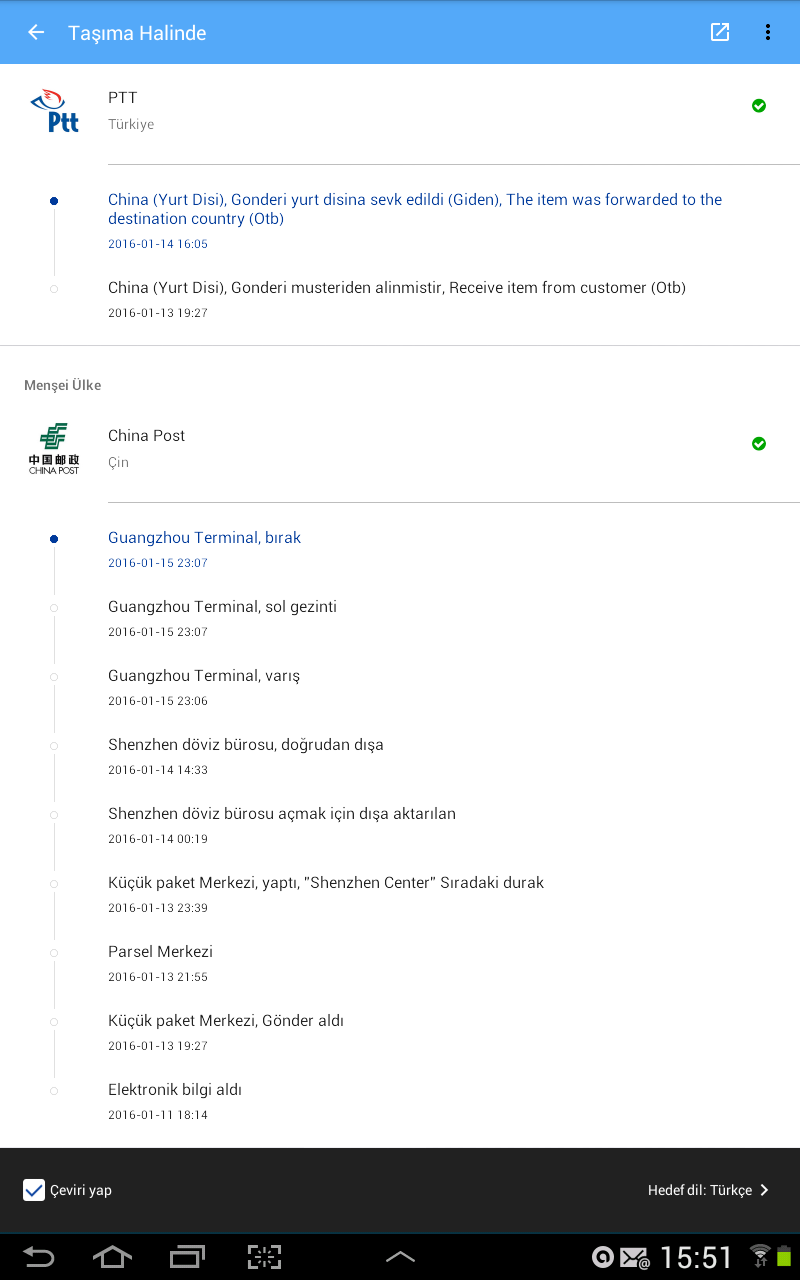
Task: Uncheck the Çeviri yap checkbox
Action: (x=34, y=1190)
